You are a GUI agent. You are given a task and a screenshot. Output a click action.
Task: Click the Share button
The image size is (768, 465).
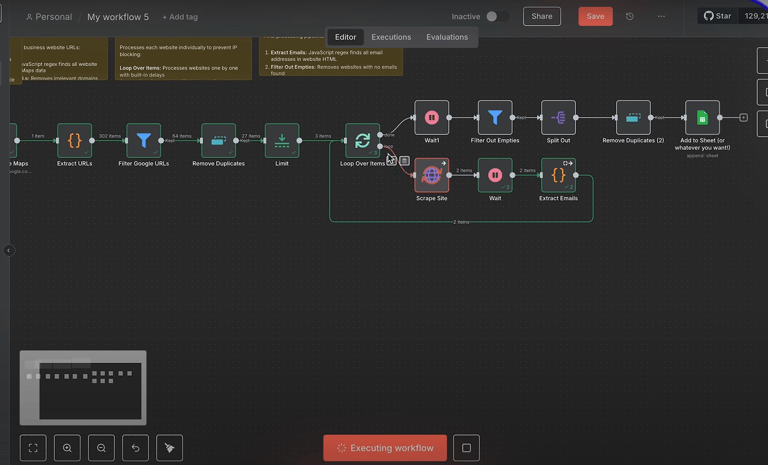click(x=542, y=16)
